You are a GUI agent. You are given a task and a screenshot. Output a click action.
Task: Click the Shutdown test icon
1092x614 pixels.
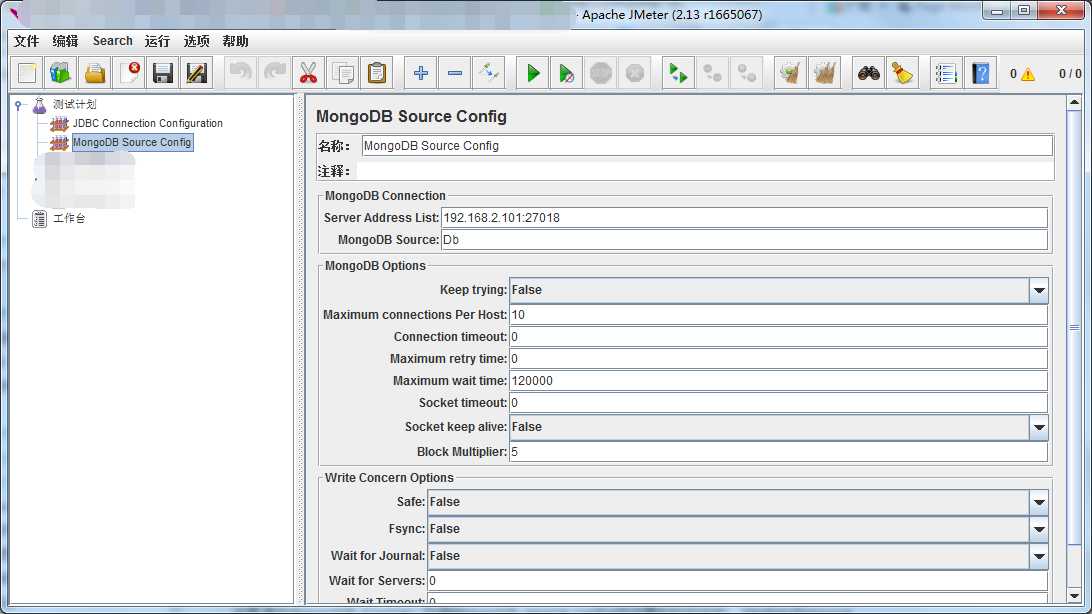point(634,73)
